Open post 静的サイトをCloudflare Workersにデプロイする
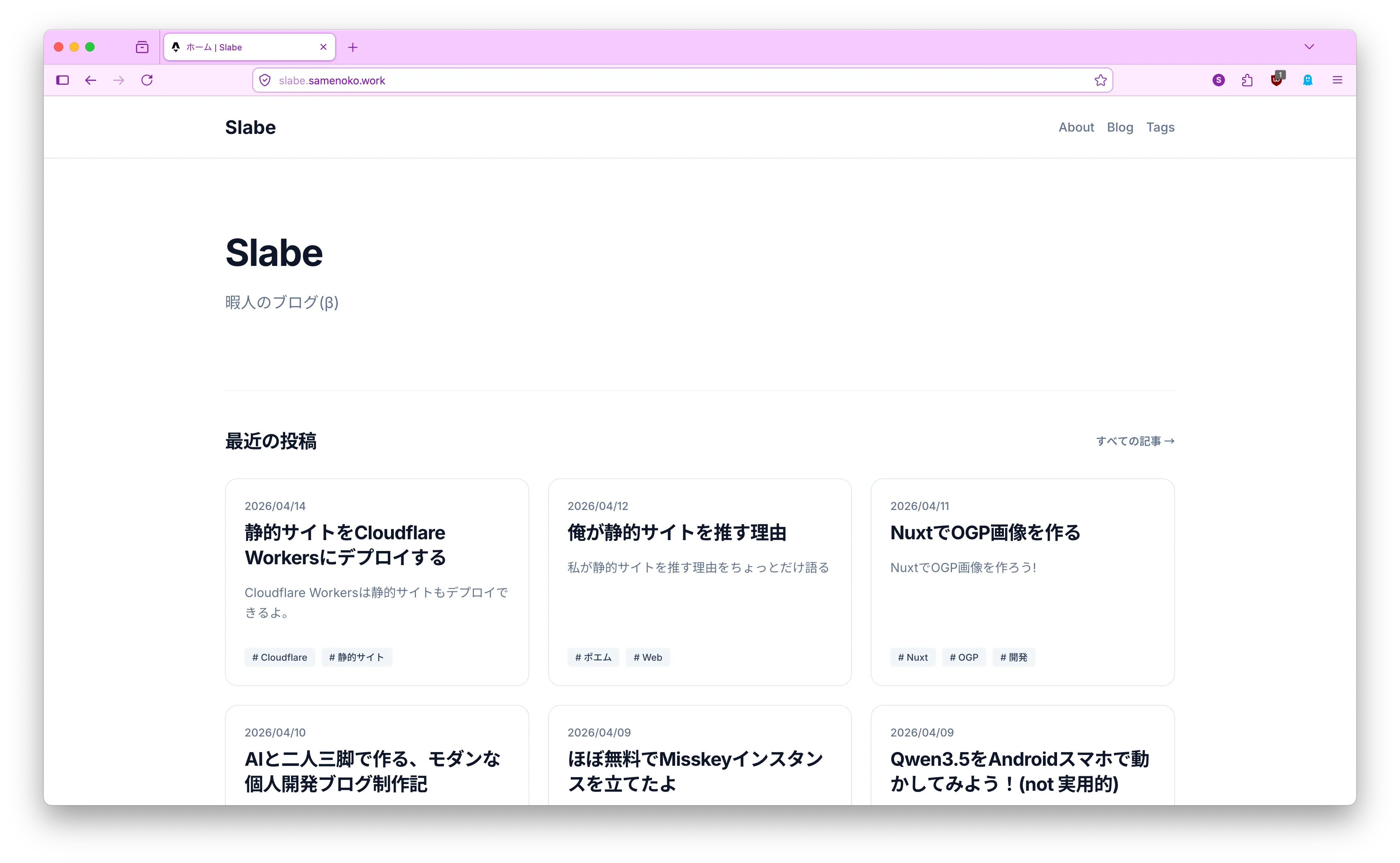The height and width of the screenshot is (863, 1400). 345,545
